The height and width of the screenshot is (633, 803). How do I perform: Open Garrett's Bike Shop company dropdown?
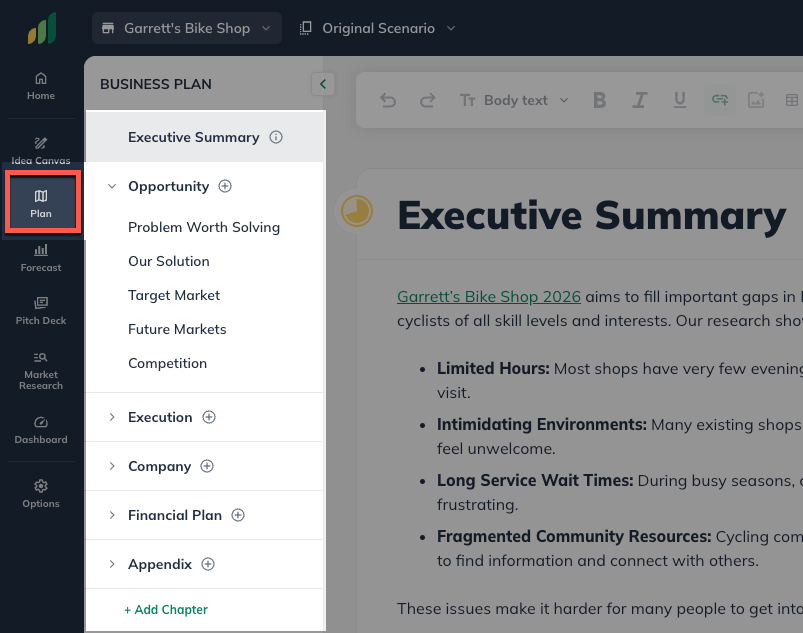click(187, 28)
